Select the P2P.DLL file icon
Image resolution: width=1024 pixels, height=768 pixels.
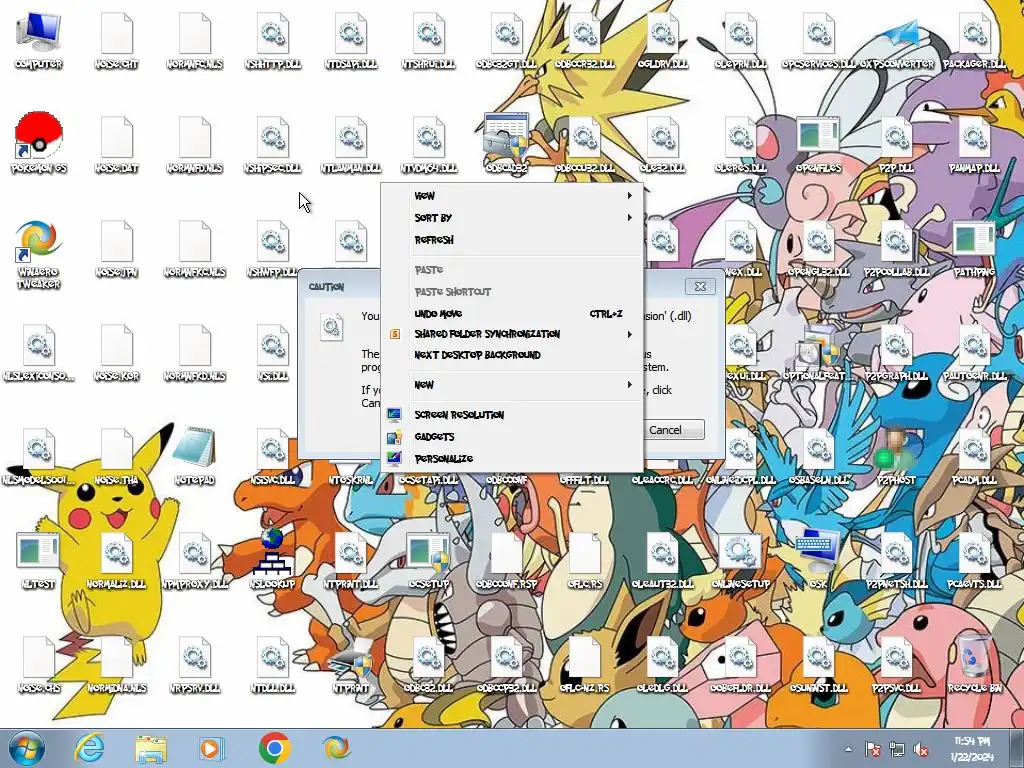tap(896, 144)
